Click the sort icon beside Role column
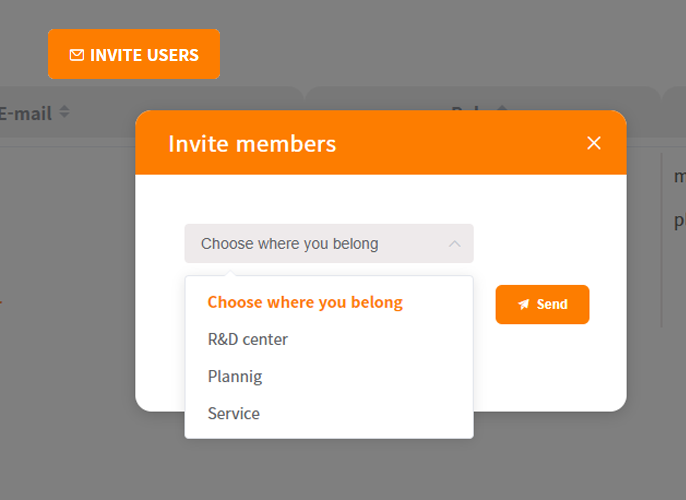Screen dimensions: 686x500 (502, 108)
